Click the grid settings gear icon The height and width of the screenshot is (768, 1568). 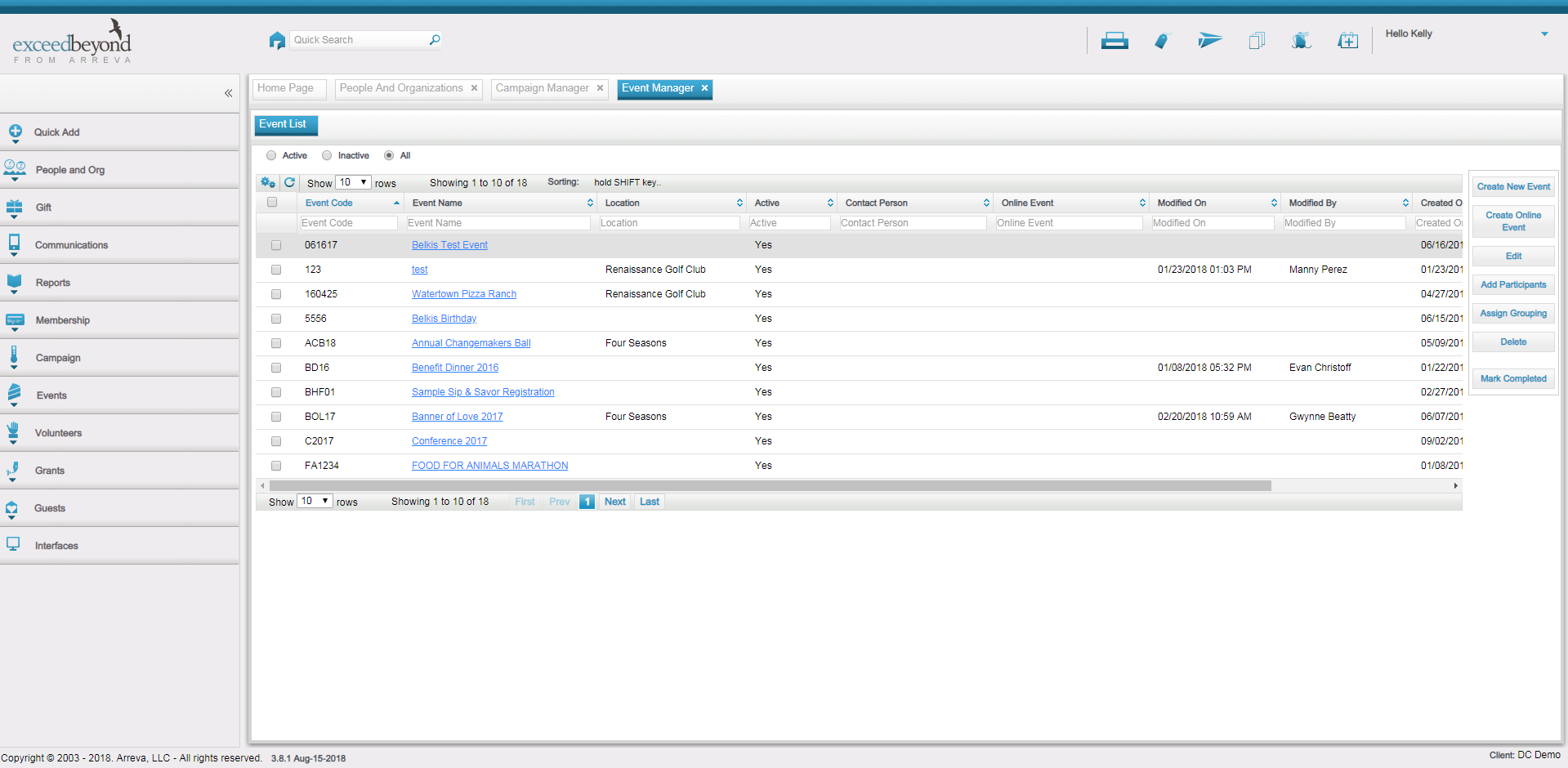(268, 182)
